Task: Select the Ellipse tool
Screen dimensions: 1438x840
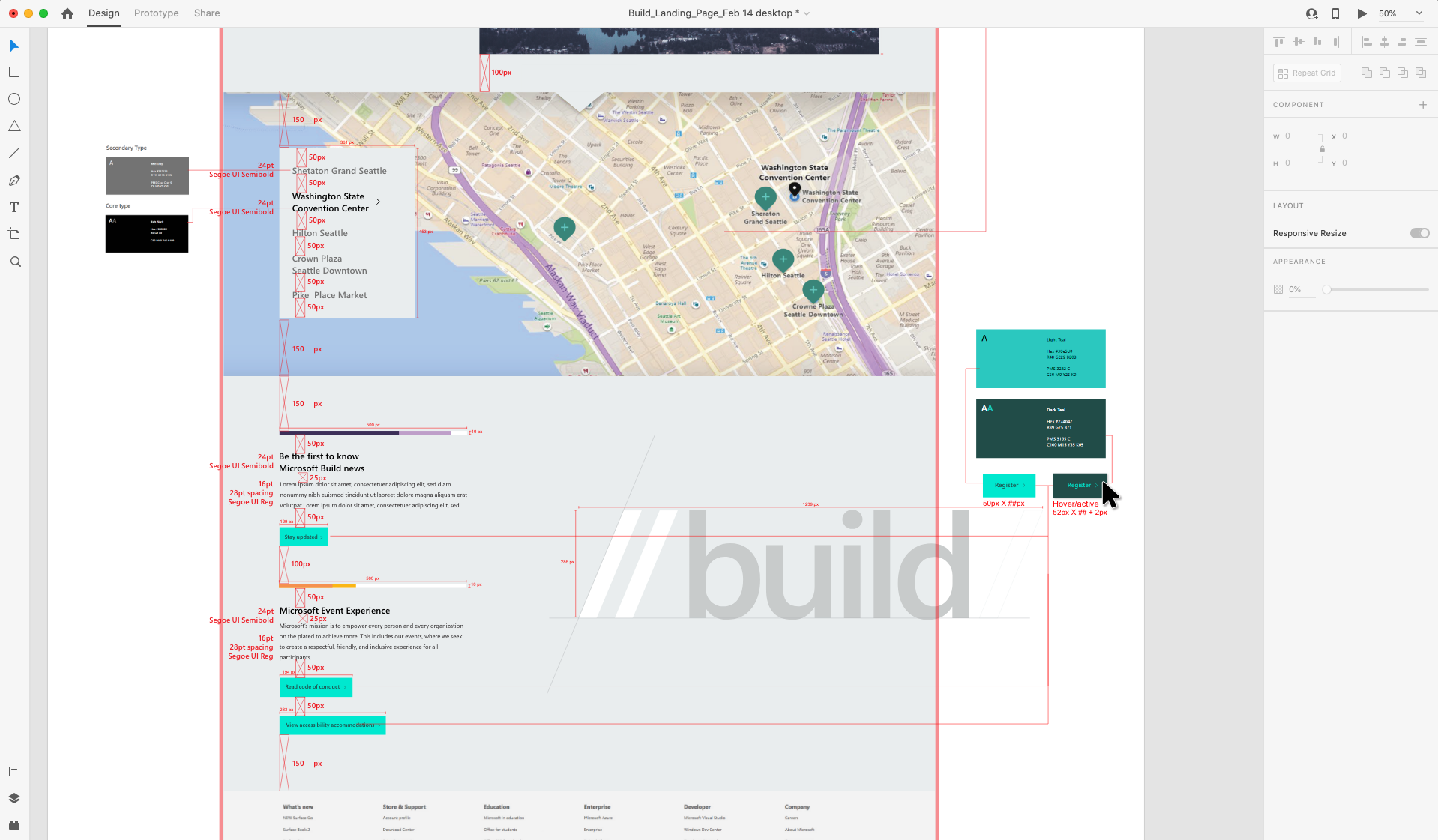Action: [x=14, y=99]
